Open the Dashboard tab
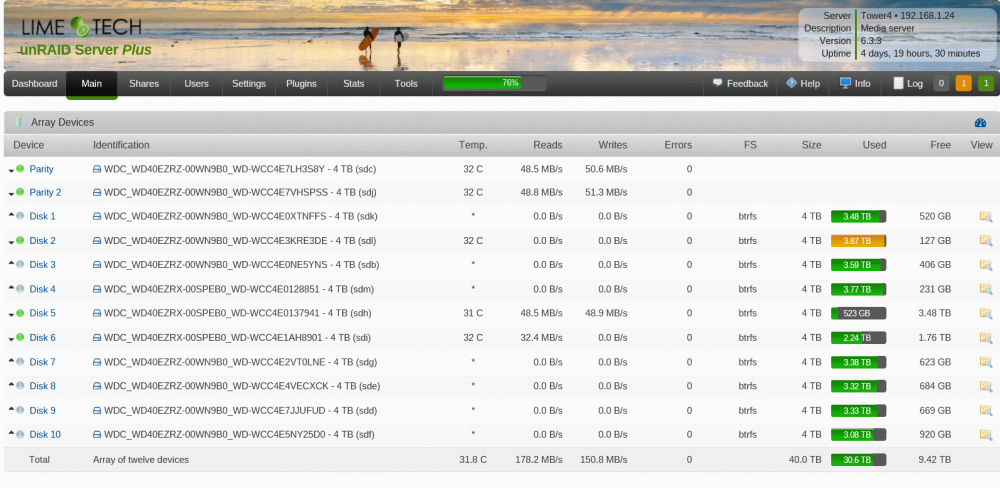The height and width of the screenshot is (488, 1000). click(34, 84)
